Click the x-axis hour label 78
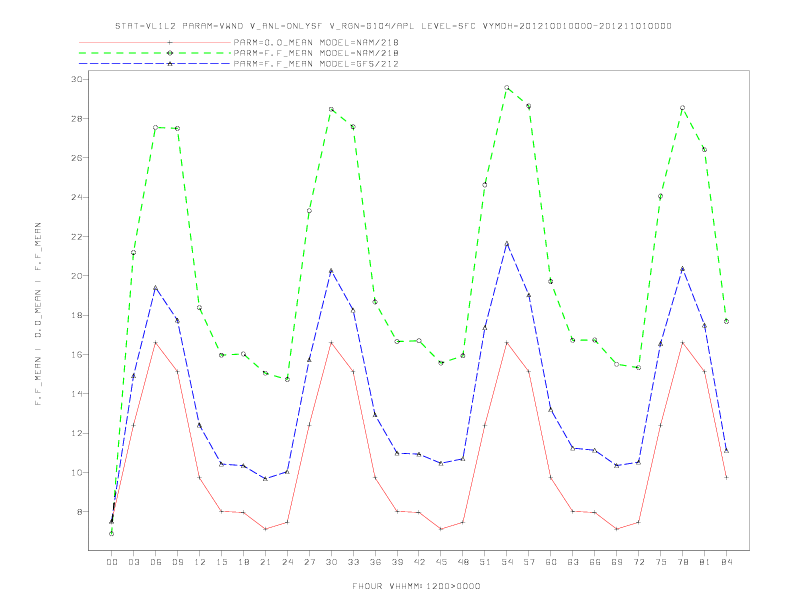Viewport: 792px width, 612px height. tap(682, 562)
